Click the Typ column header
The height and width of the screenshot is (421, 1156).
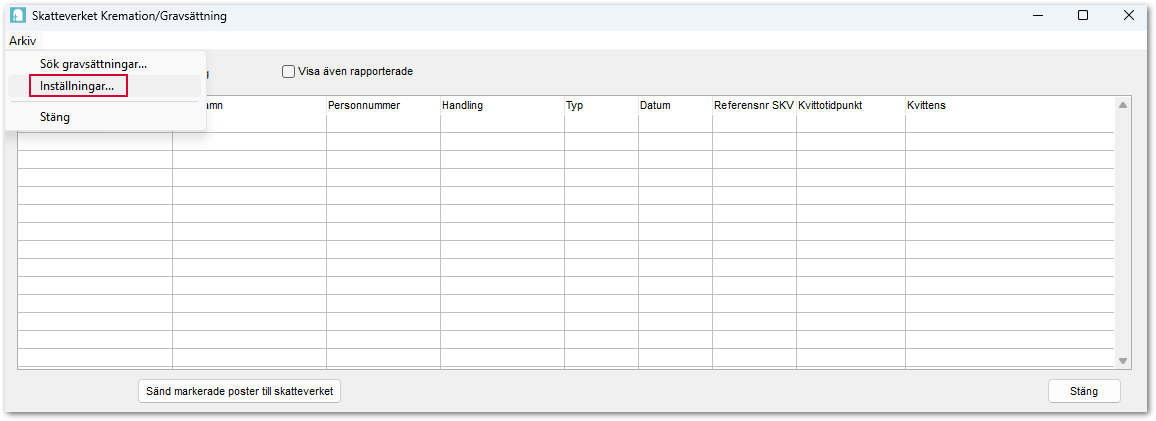coord(602,105)
